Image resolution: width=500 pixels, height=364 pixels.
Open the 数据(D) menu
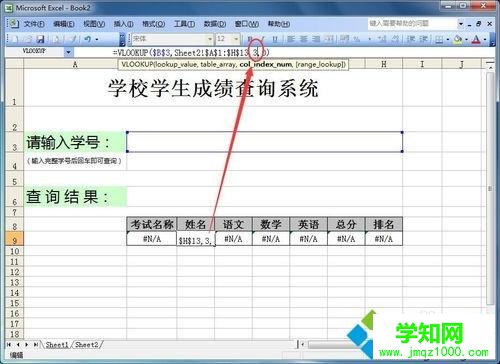(214, 24)
